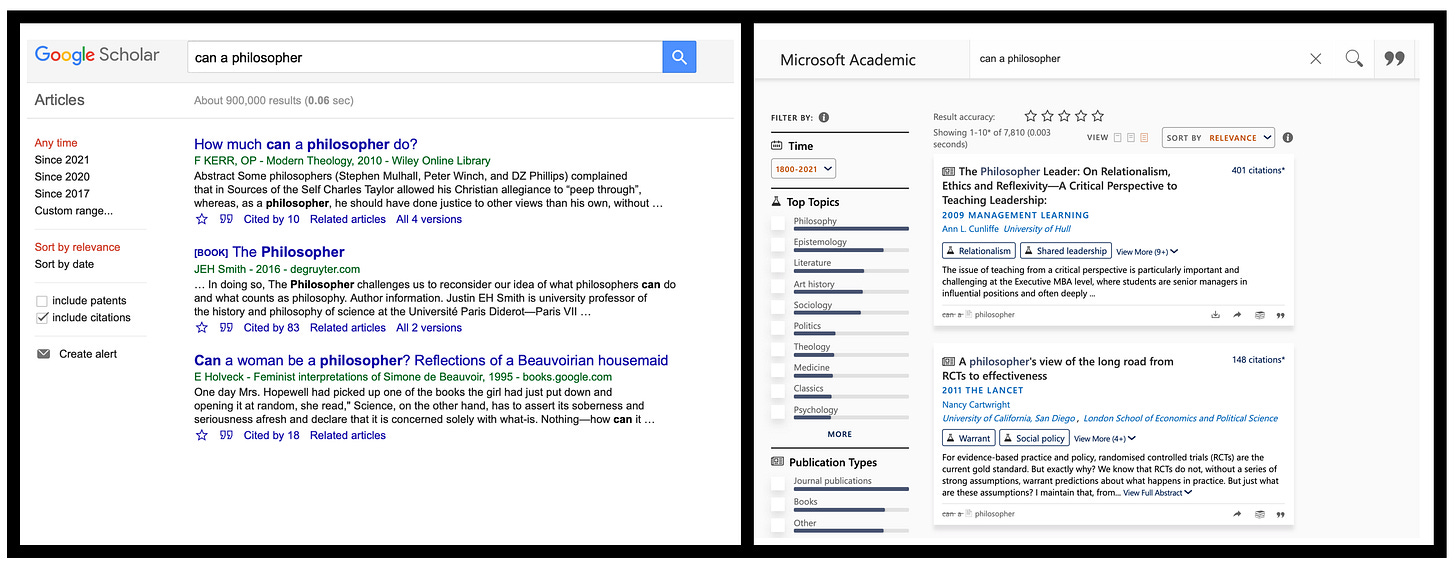This screenshot has width=1456, height=566.
Task: Cite the 'Can a woman be a philosopher?' result
Action: click(226, 435)
